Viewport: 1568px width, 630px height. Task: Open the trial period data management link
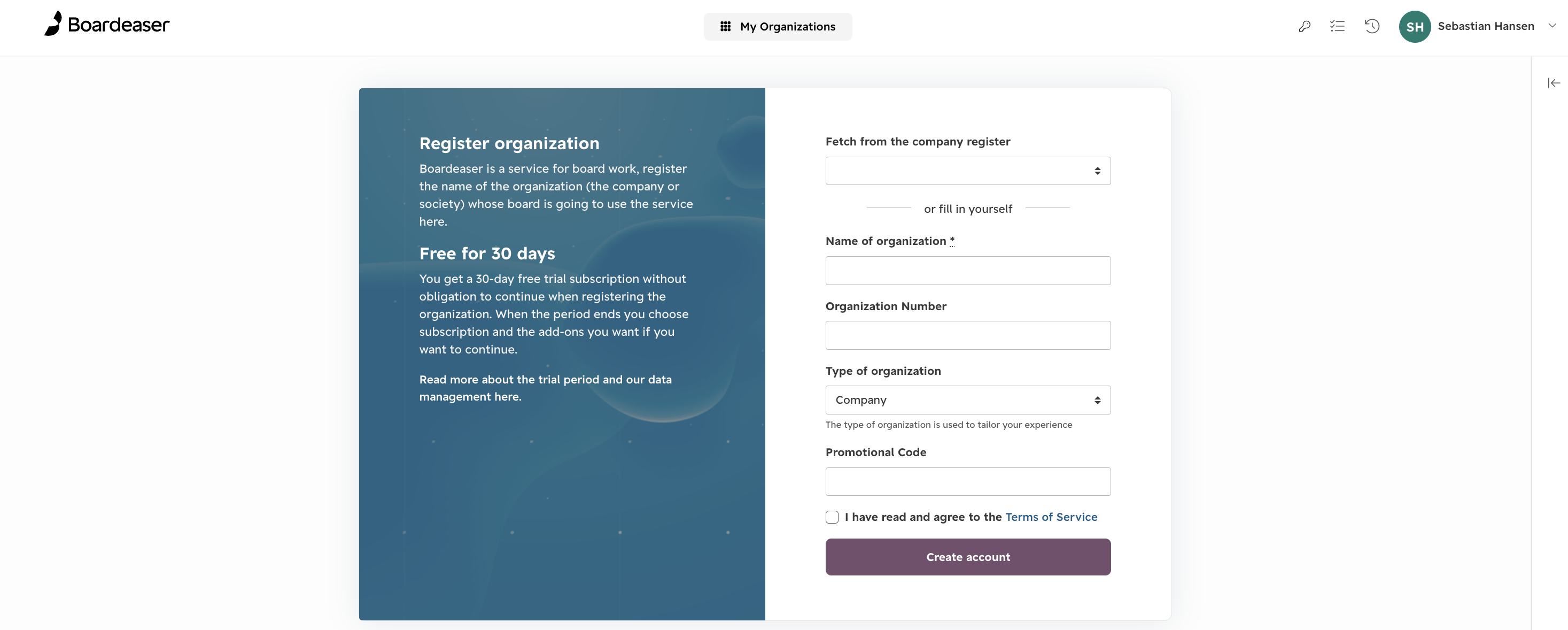(x=545, y=388)
